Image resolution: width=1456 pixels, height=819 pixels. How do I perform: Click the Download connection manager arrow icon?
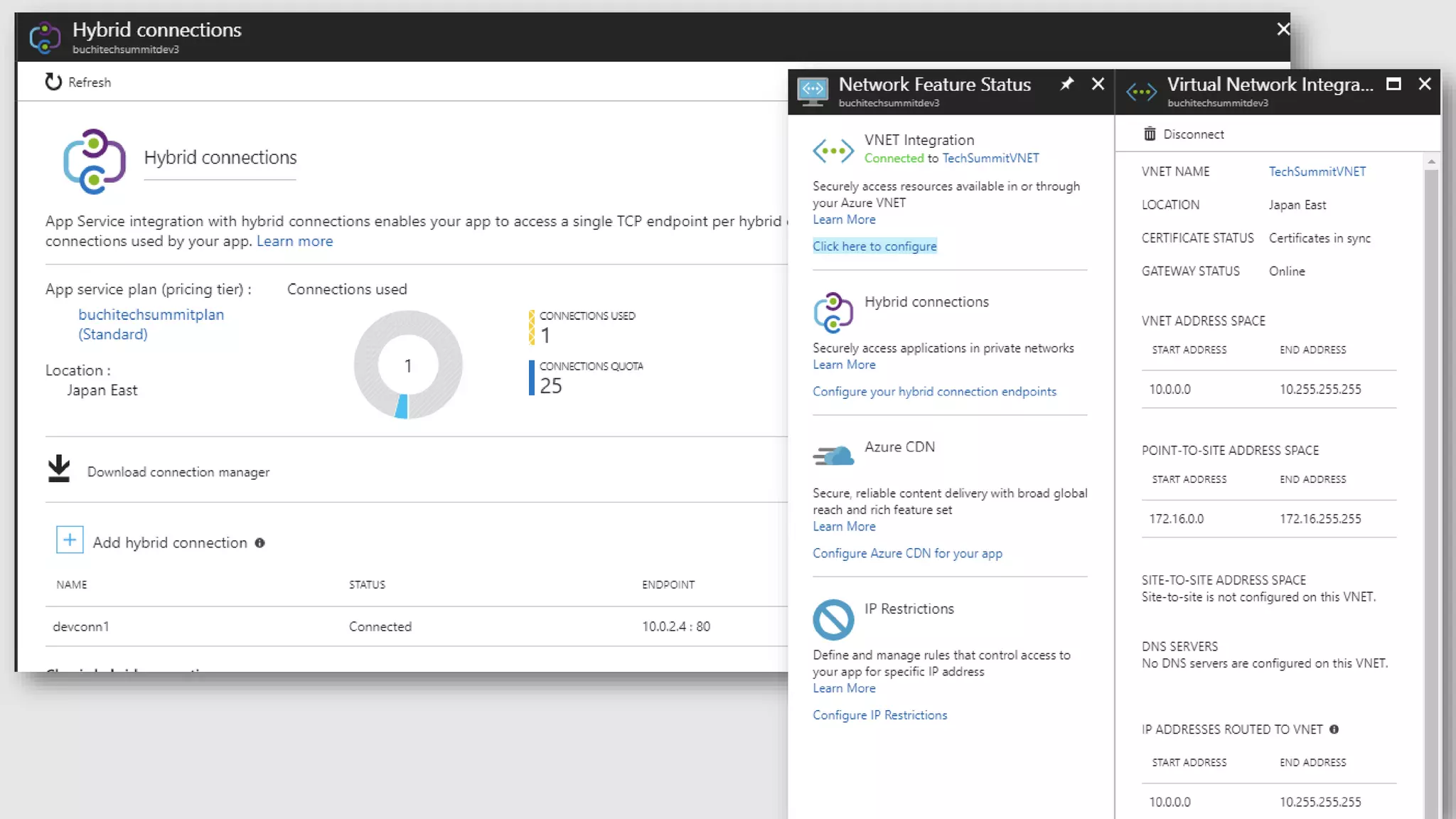point(59,469)
